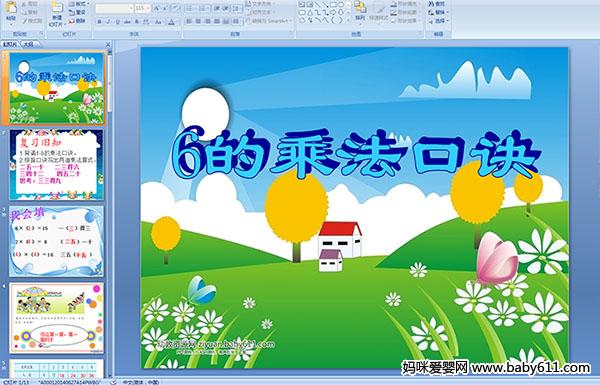The height and width of the screenshot is (385, 600).
Task: Toggle Bold text formatting
Action: [x=99, y=22]
